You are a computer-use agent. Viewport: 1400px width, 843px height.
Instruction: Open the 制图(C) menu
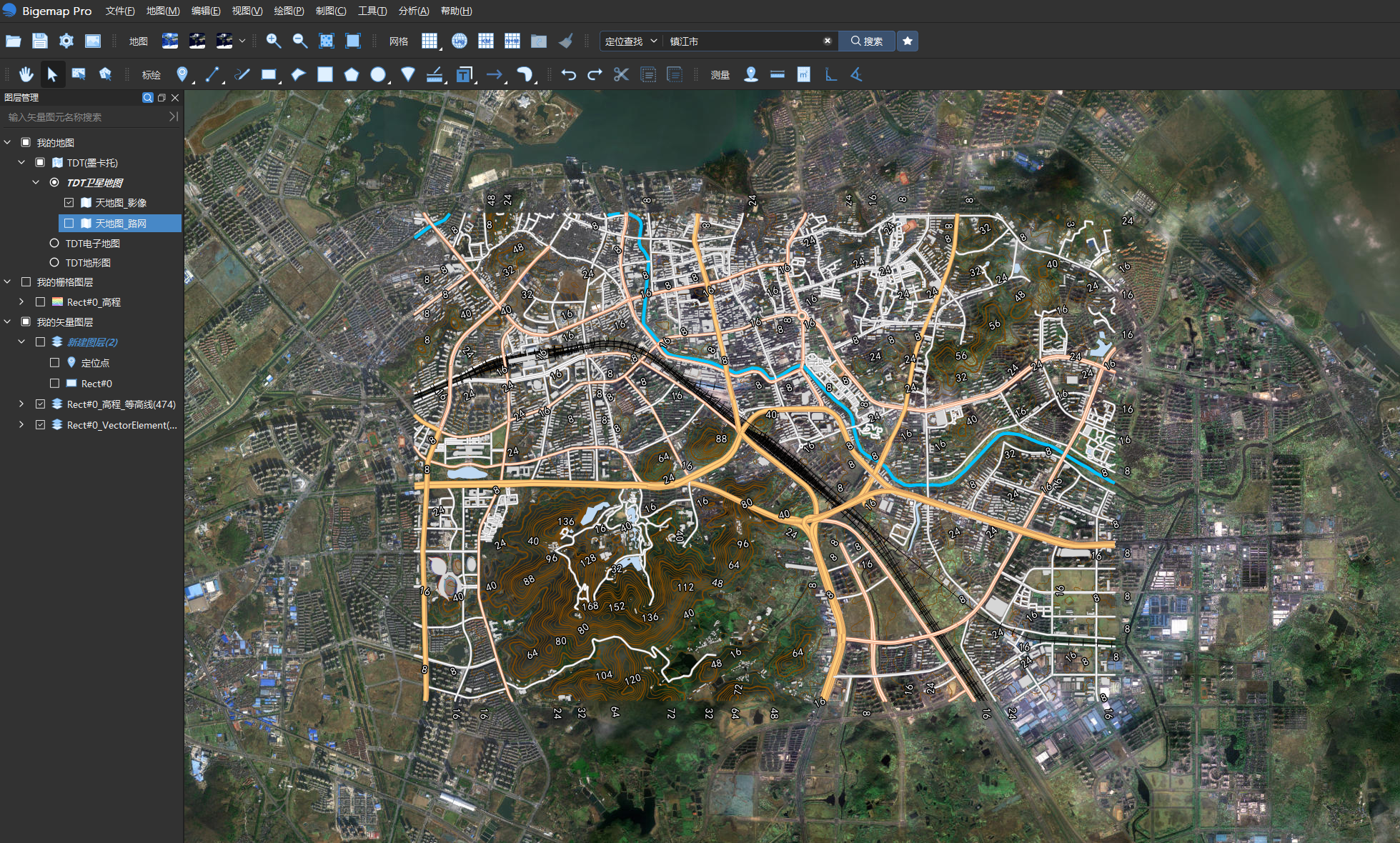(x=330, y=11)
